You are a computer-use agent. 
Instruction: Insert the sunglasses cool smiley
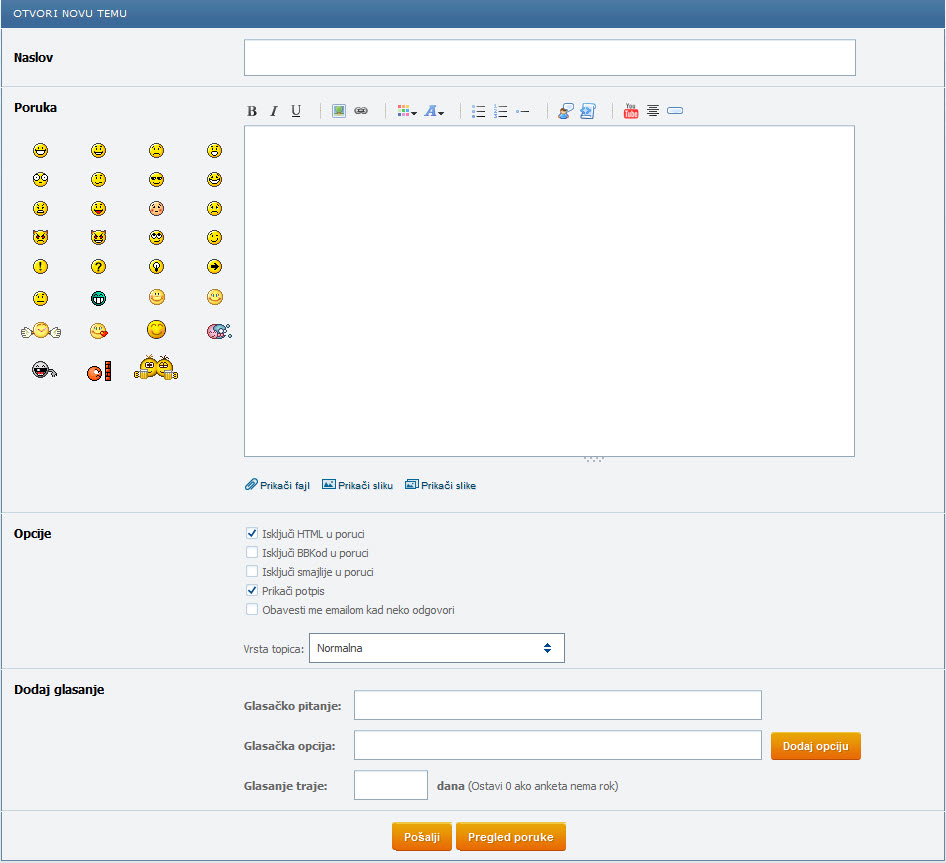click(156, 180)
